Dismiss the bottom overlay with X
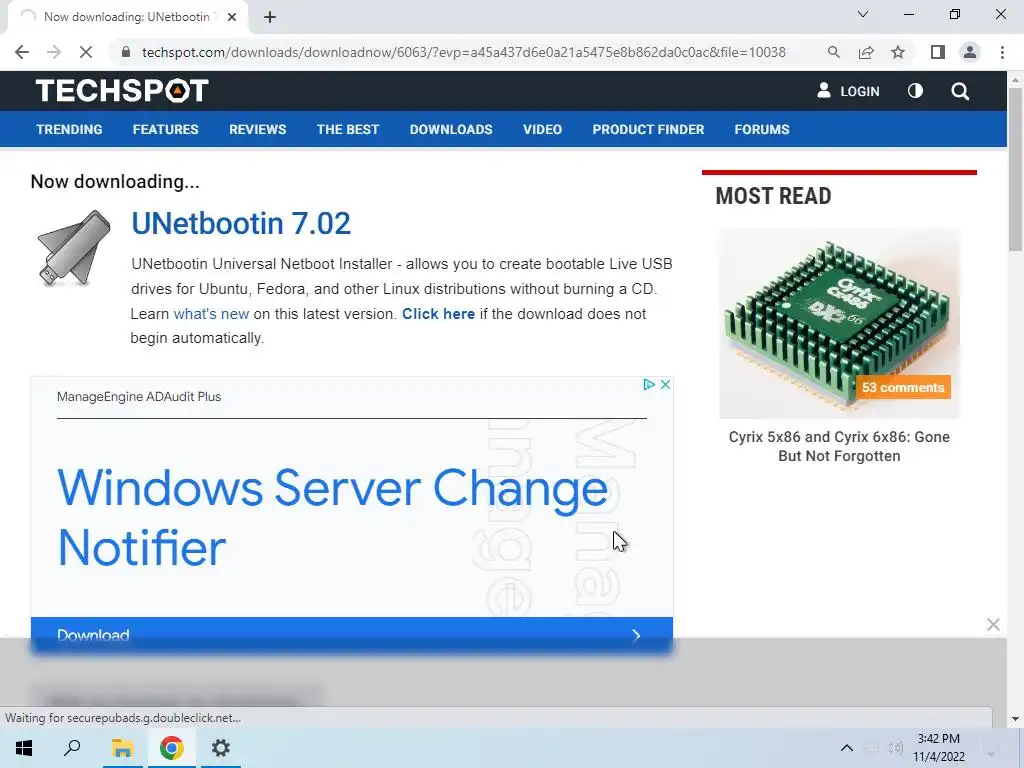This screenshot has height=768, width=1024. 993,625
